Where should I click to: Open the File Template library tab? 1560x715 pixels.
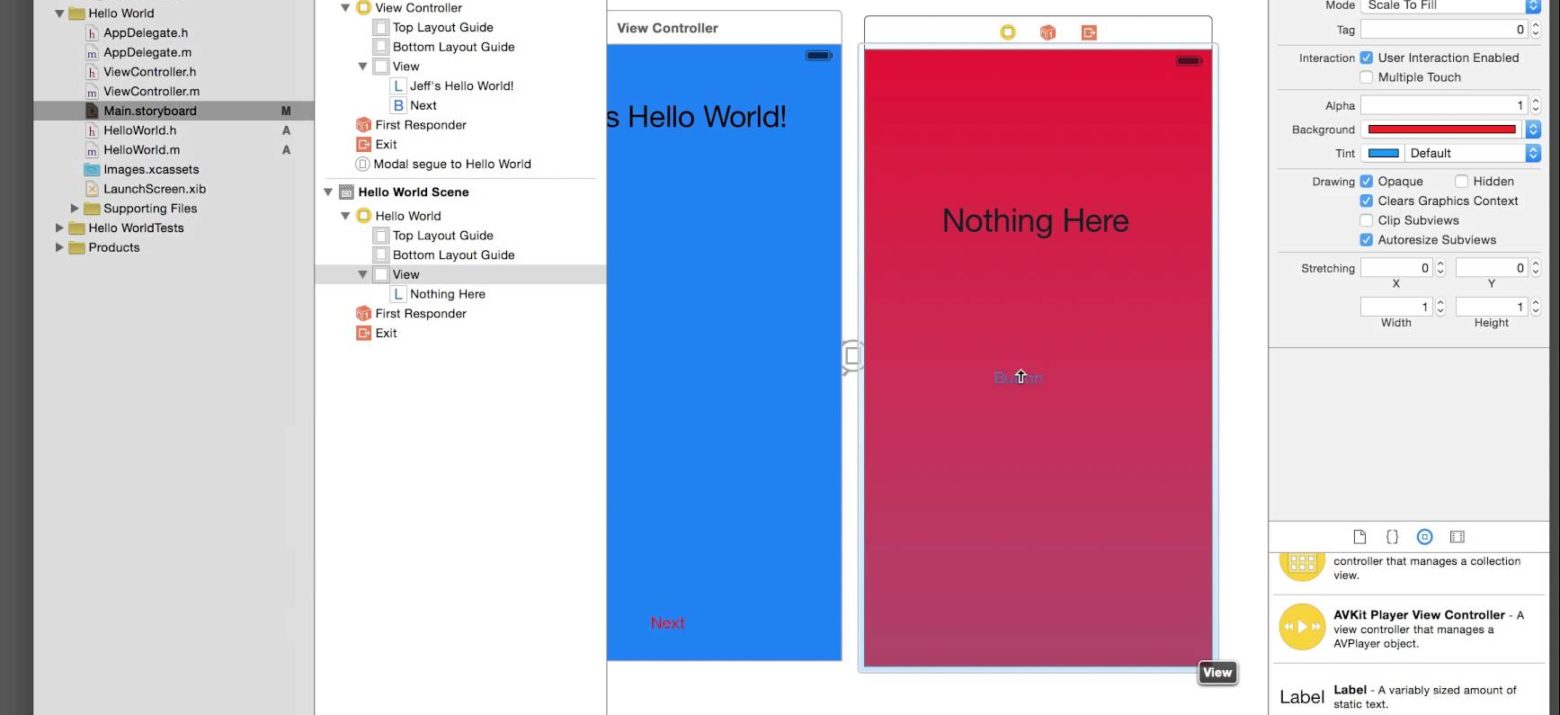click(x=1359, y=537)
